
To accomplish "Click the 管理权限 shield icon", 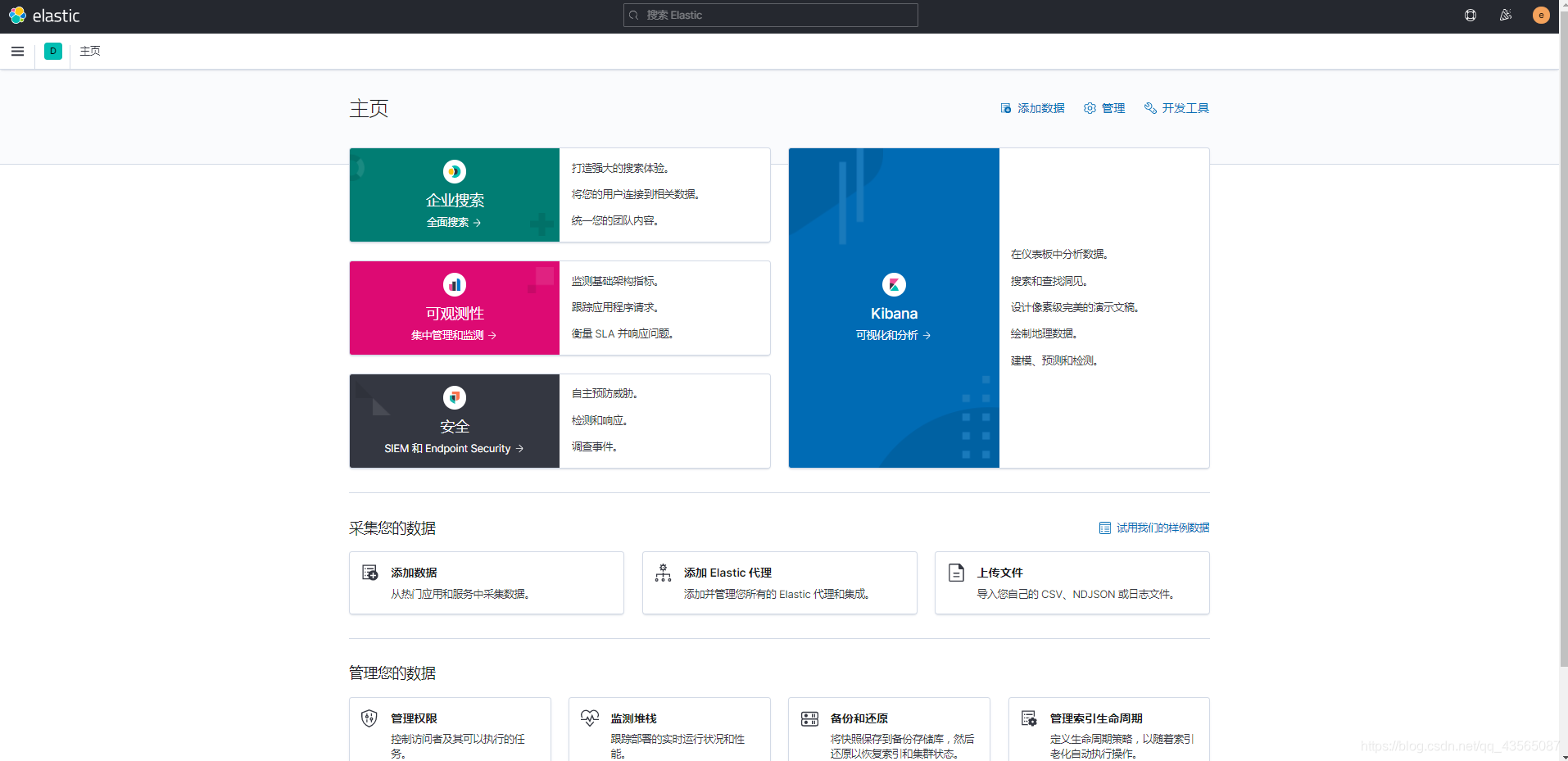I will point(369,718).
